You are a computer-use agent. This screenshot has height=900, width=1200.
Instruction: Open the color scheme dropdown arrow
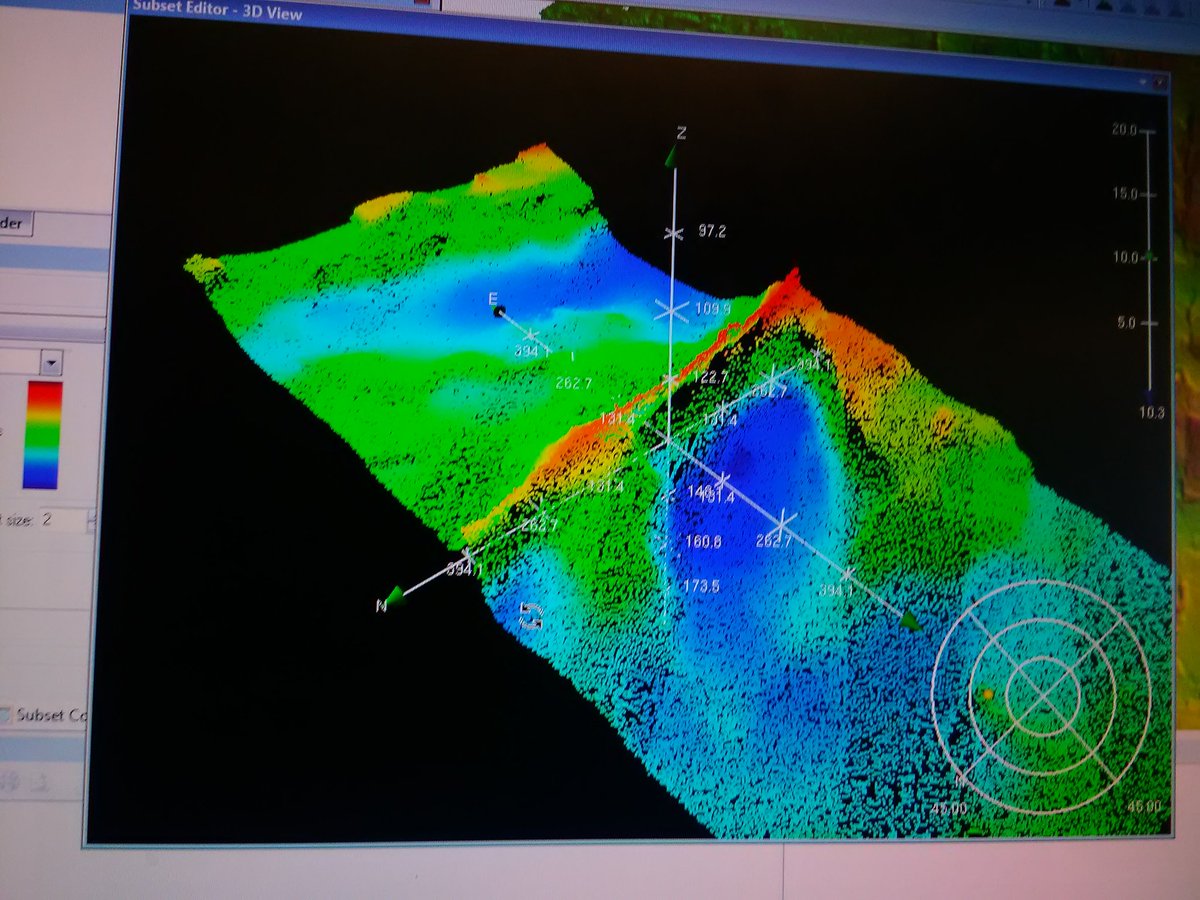point(50,364)
